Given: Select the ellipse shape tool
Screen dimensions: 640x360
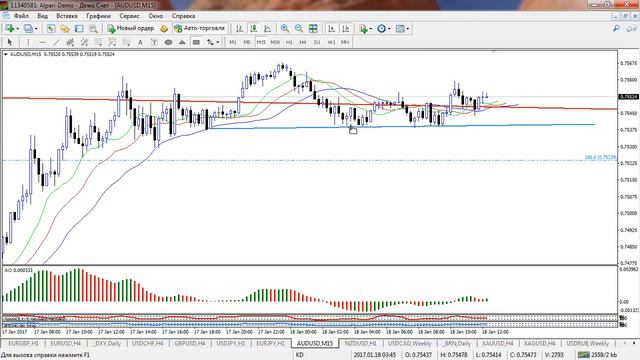Looking at the screenshot, I should (168, 42).
